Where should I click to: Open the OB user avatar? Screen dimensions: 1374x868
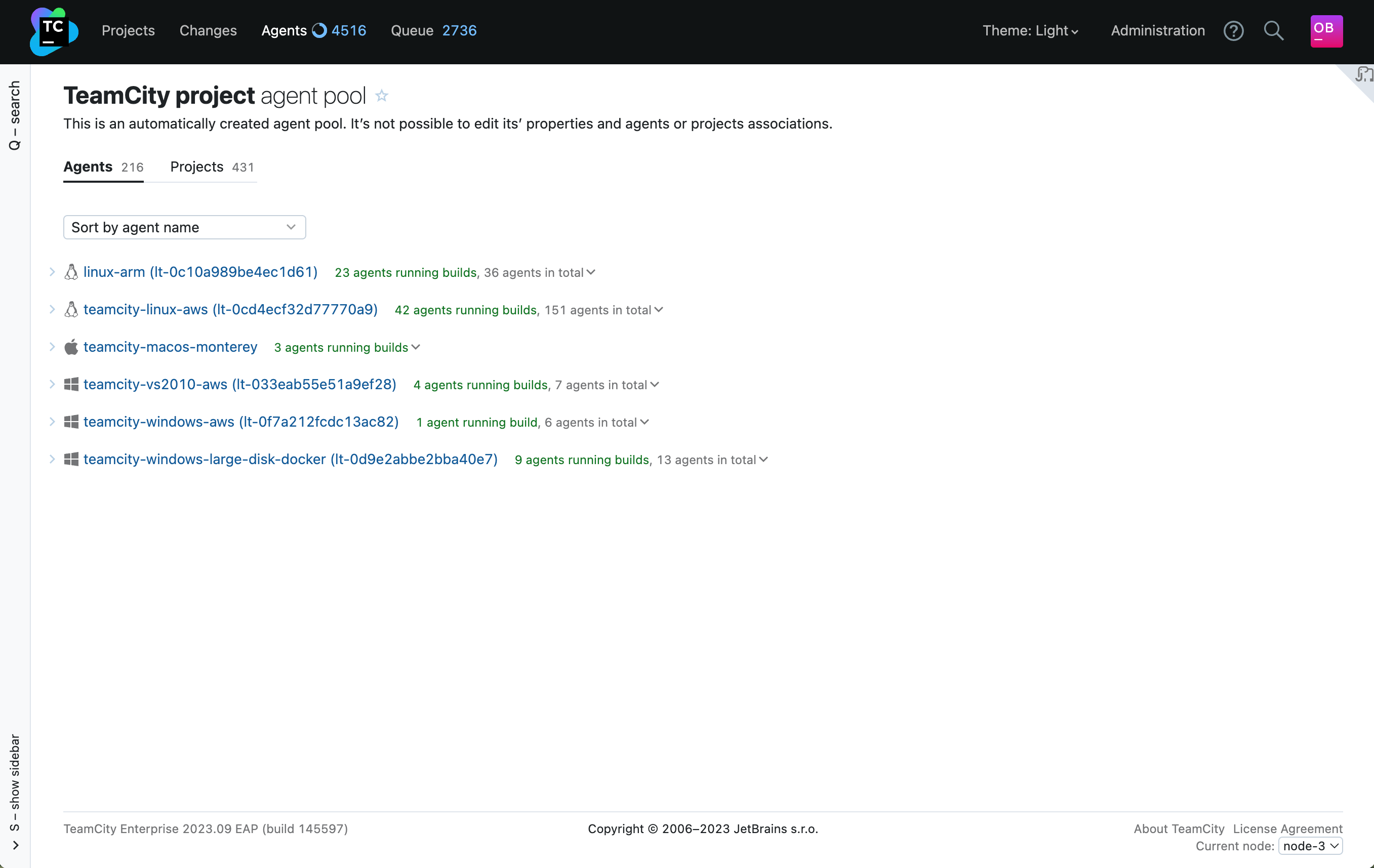pos(1325,31)
